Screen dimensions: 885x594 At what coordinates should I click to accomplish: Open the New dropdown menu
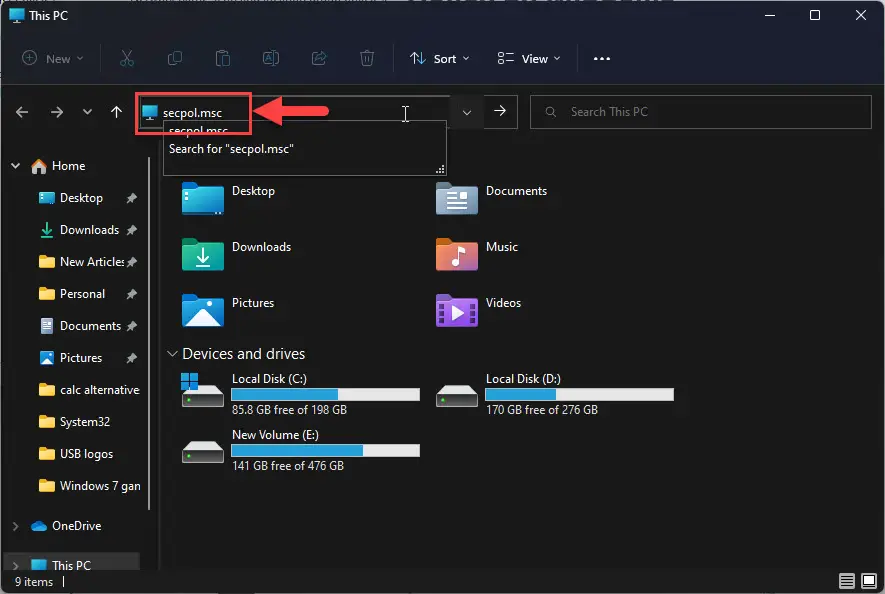[x=52, y=58]
